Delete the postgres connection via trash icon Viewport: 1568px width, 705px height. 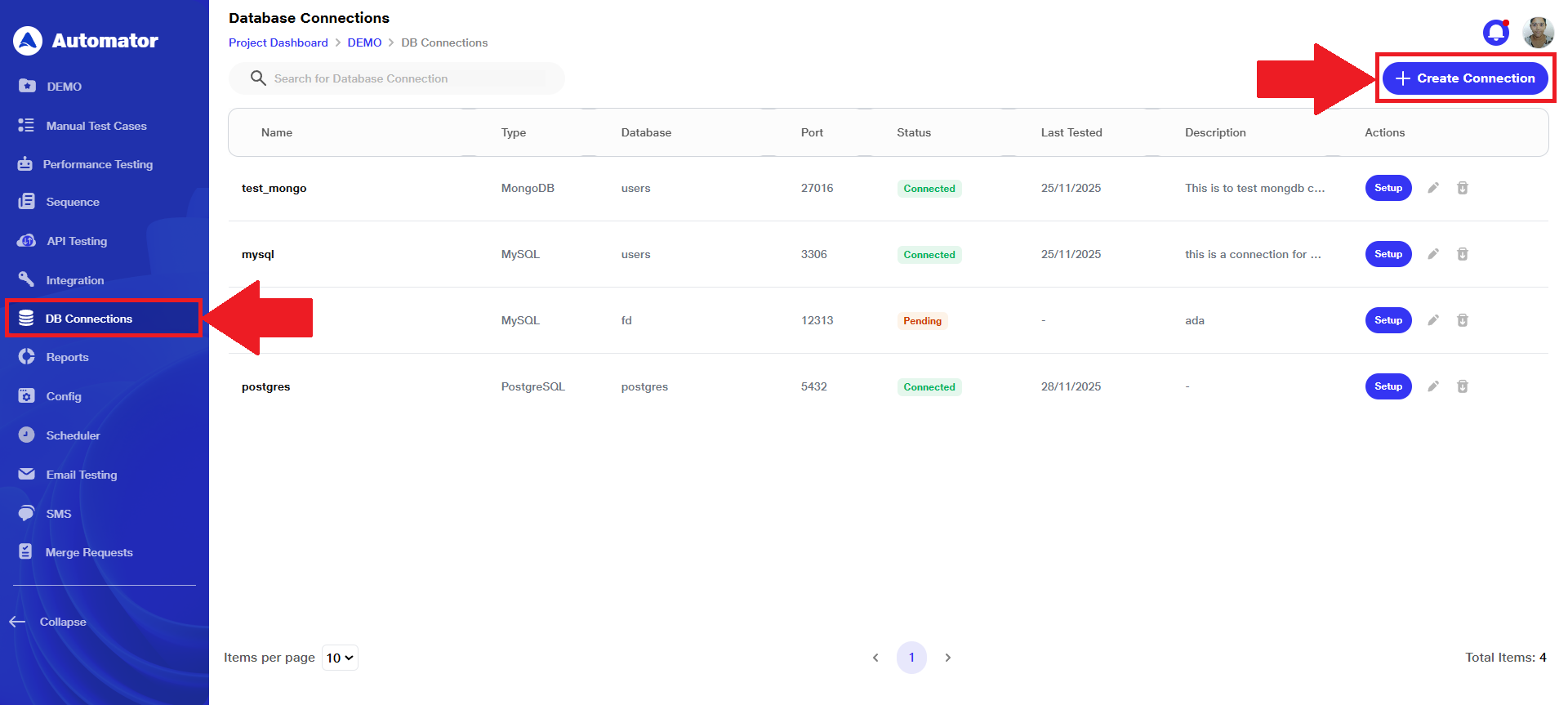tap(1462, 386)
